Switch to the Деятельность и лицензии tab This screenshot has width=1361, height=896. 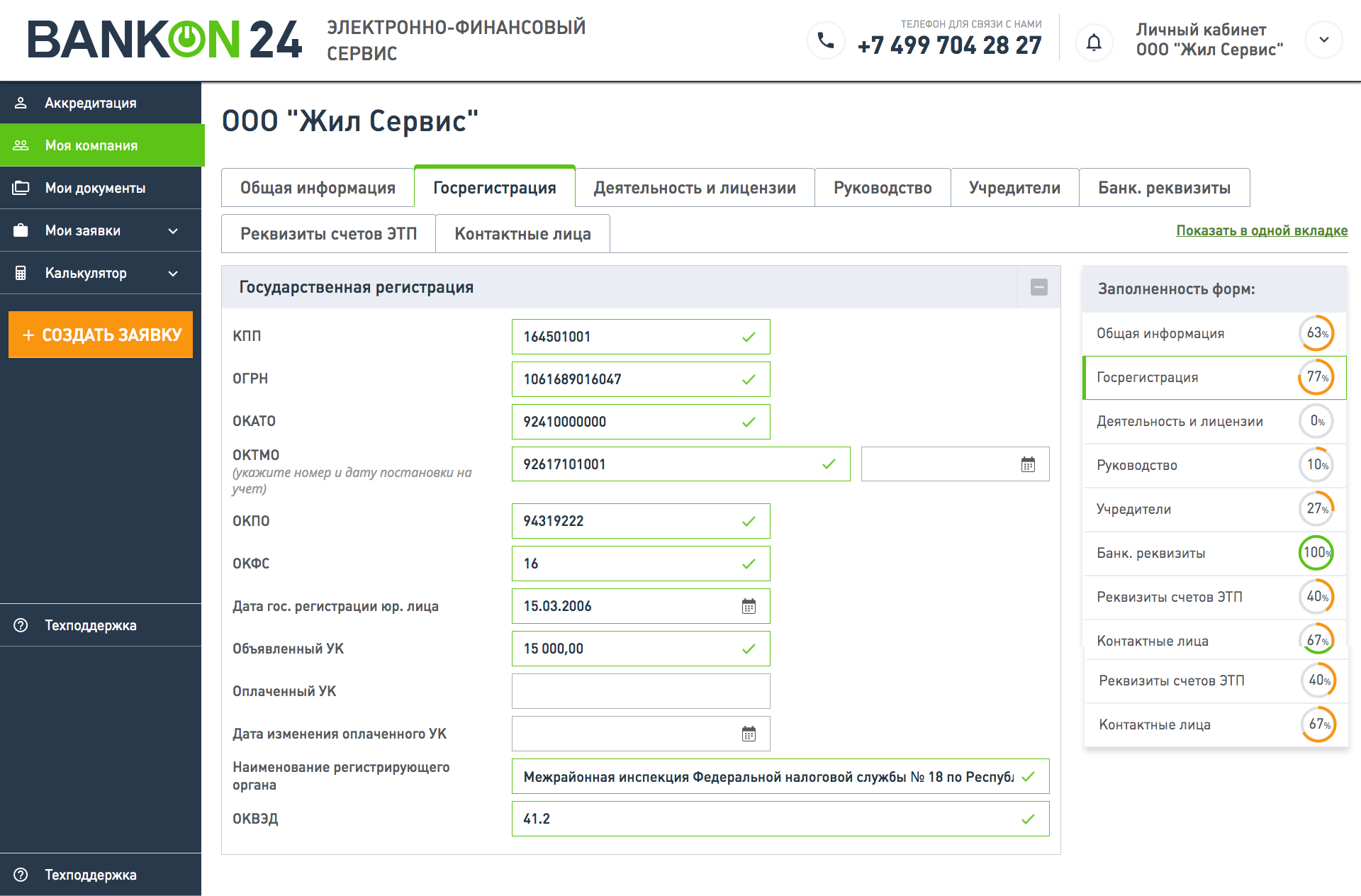(x=694, y=188)
